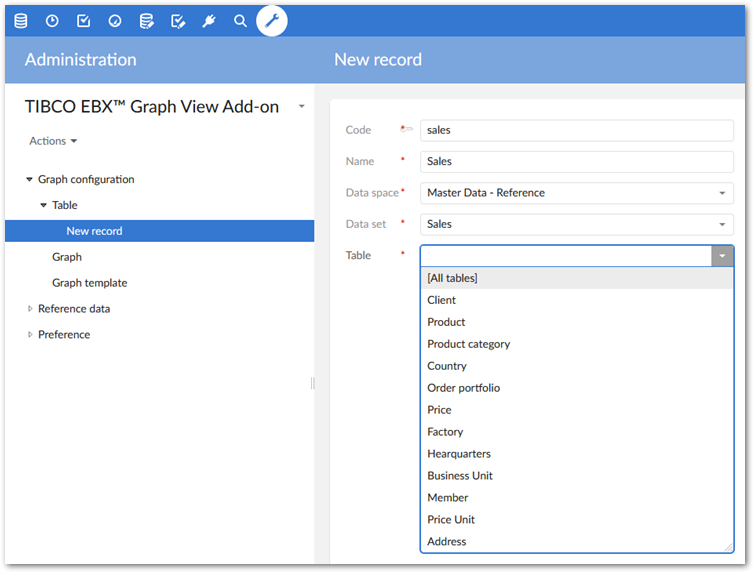This screenshot has height=573, width=754.
Task: Click into the Code input field
Action: [576, 130]
